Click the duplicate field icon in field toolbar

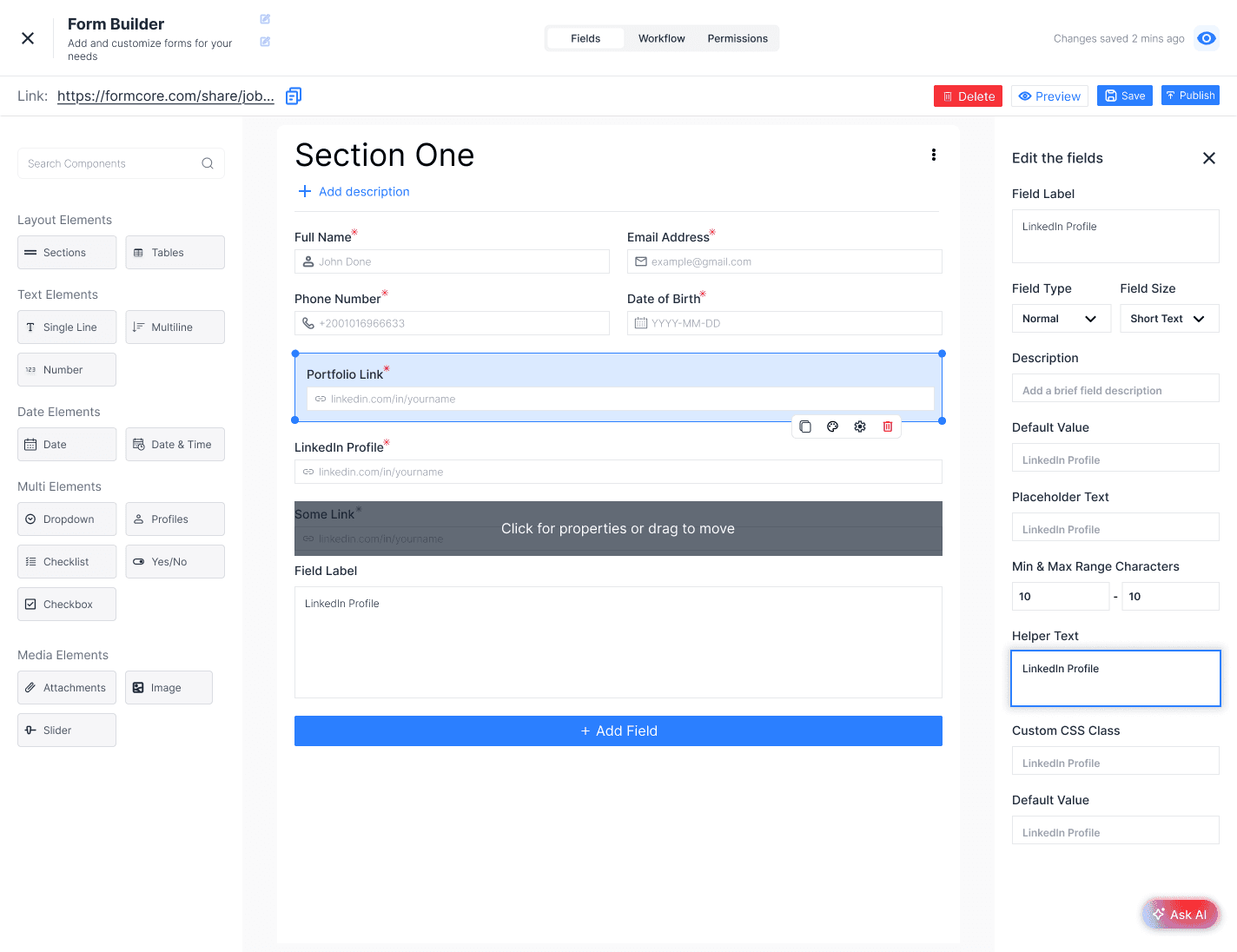click(805, 426)
